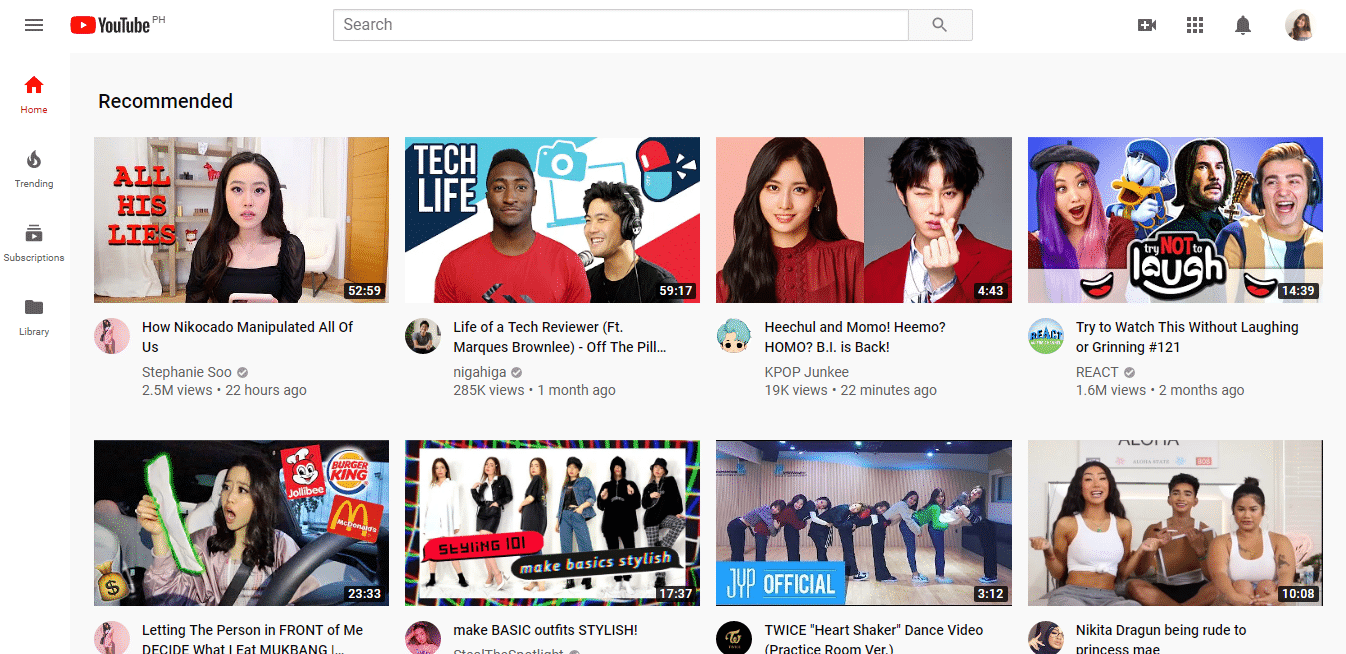This screenshot has width=1346, height=654.
Task: Click the Stephanie Soo channel name
Action: [x=187, y=372]
